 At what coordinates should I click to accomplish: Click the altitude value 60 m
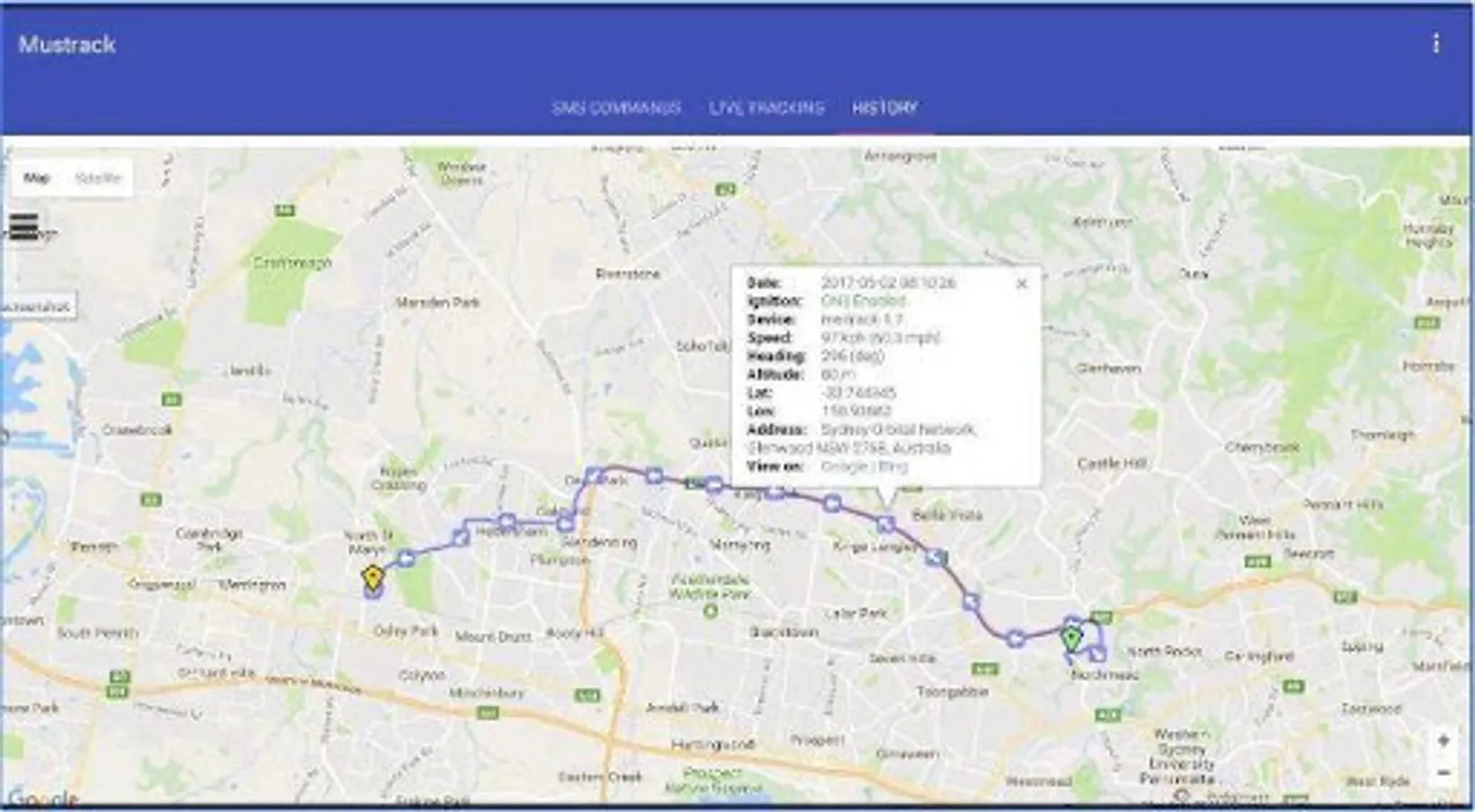(839, 374)
